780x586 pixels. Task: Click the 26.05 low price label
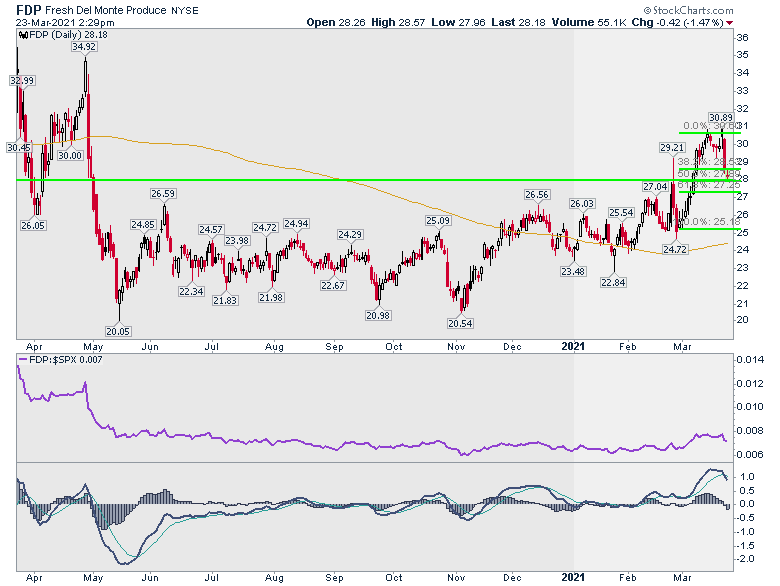click(x=33, y=225)
